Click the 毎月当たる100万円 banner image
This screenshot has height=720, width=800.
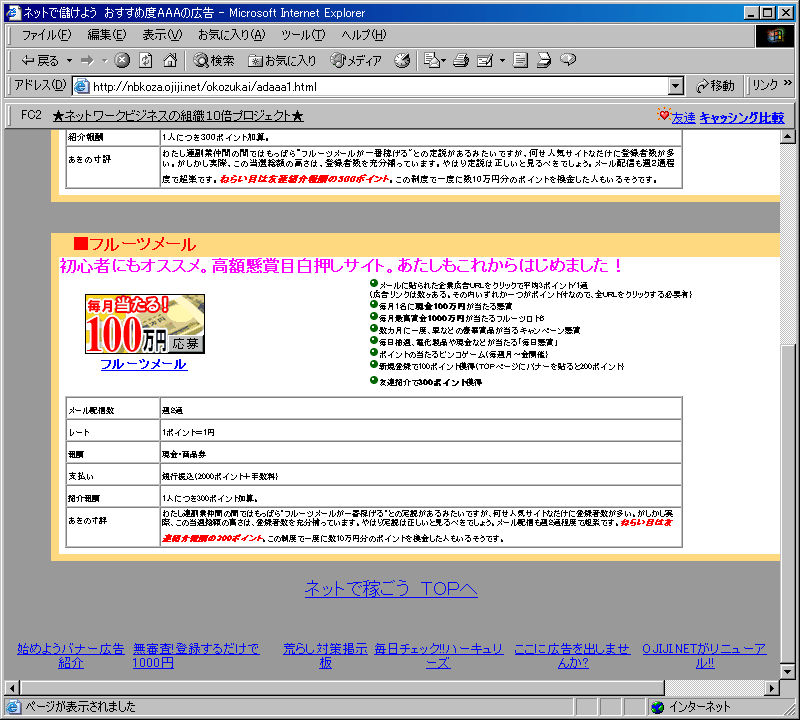click(145, 324)
